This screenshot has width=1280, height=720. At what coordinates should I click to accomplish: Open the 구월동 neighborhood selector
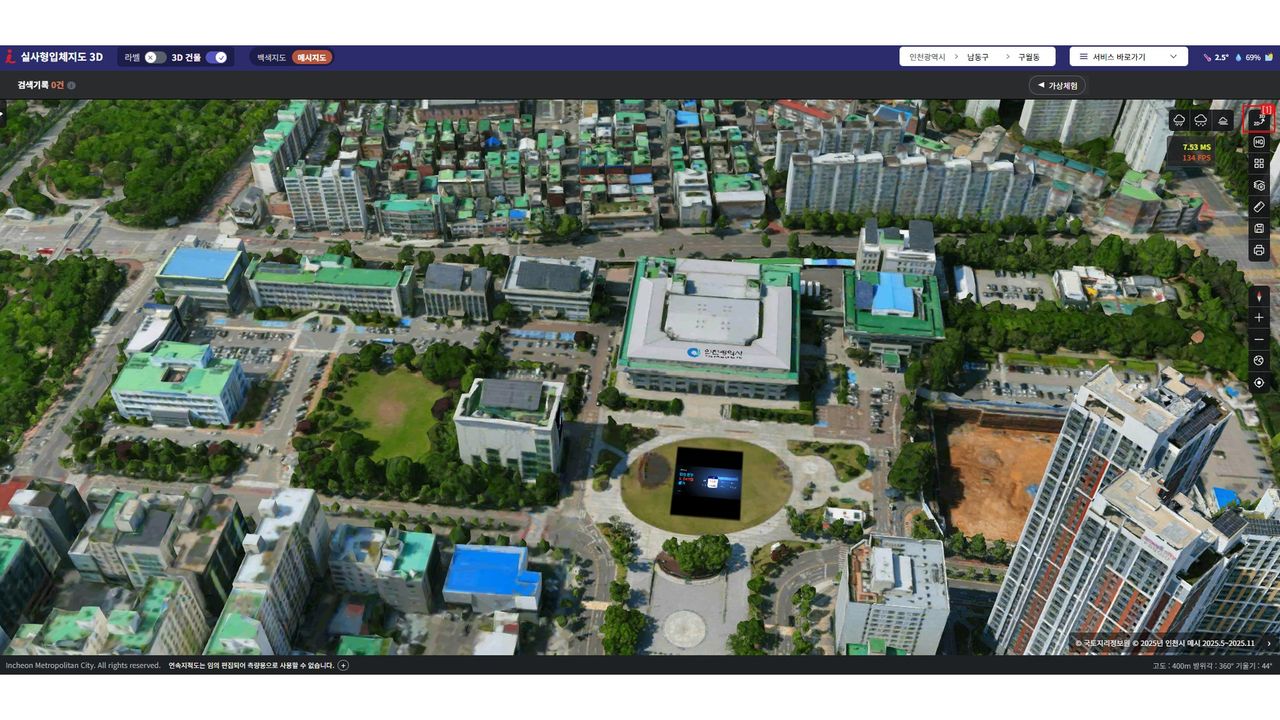pos(1029,57)
